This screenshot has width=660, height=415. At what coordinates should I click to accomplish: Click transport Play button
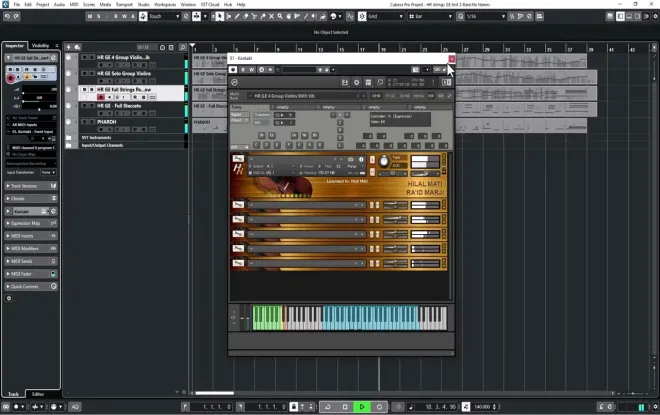click(362, 407)
